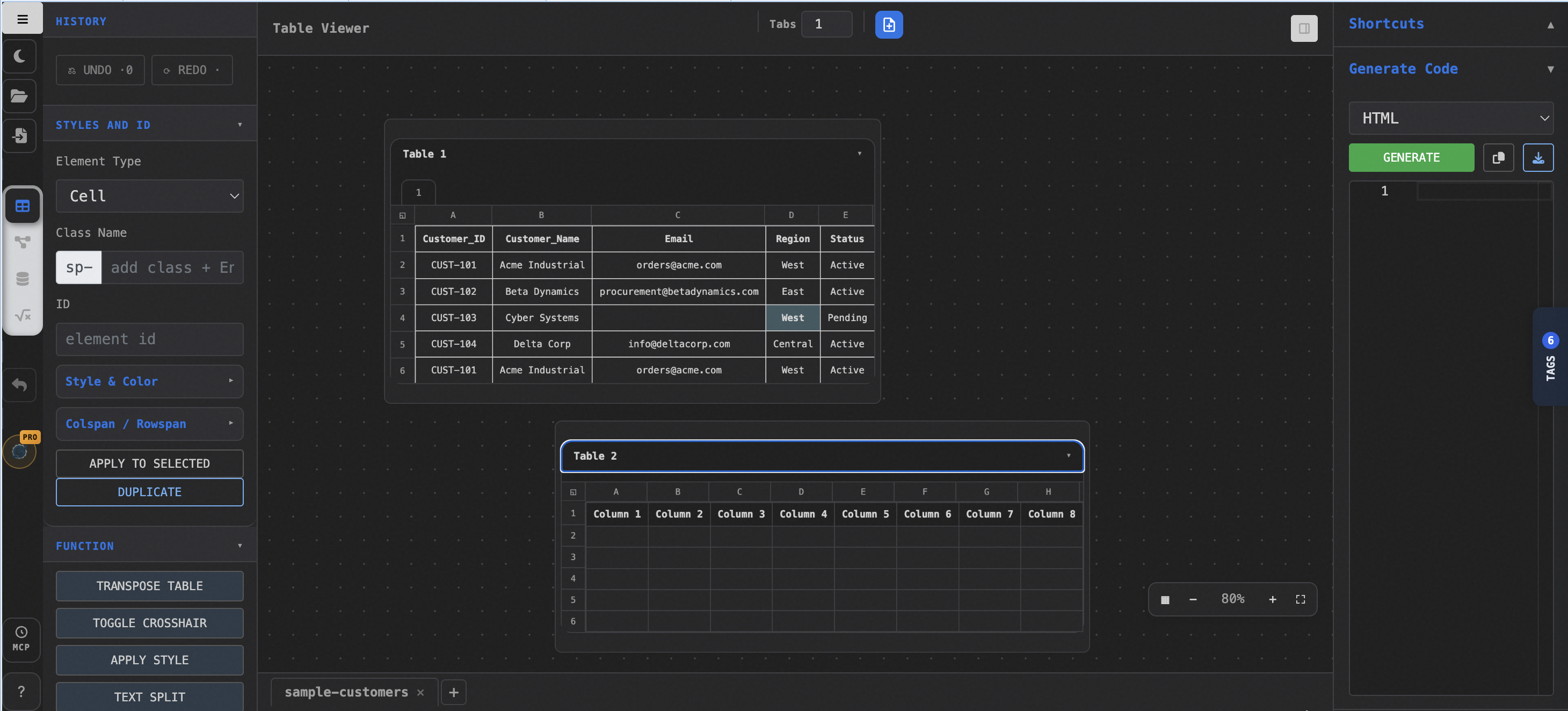Select sheet tab 1 in Table 1
Viewport: 1568px width, 711px height.
click(418, 192)
